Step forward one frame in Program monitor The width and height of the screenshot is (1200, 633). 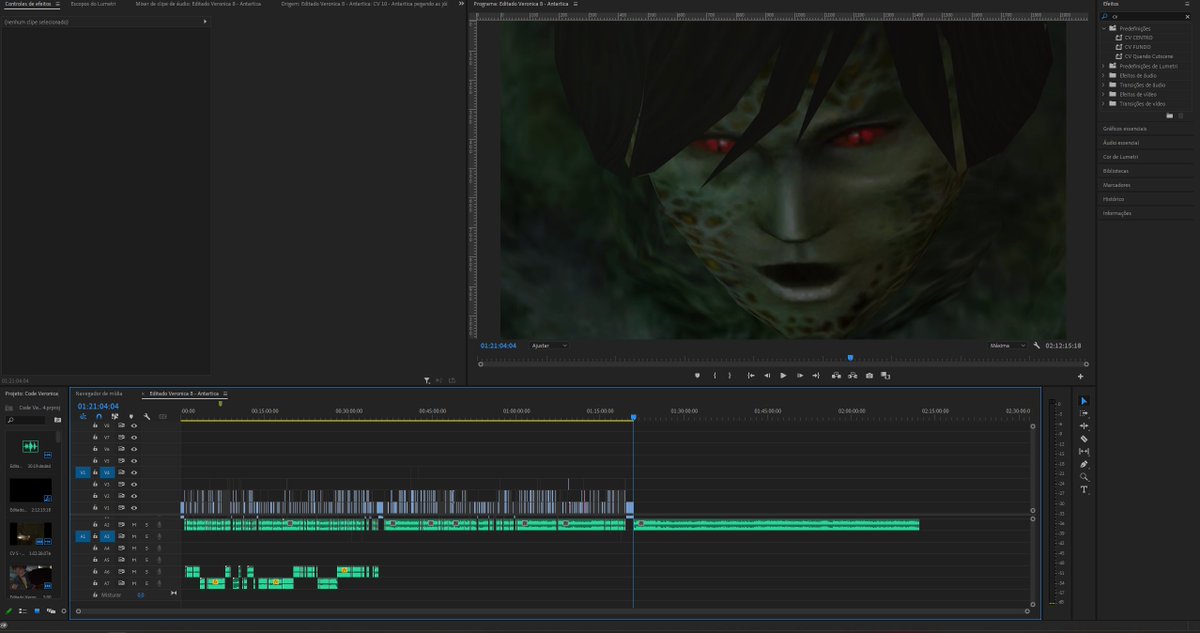pos(800,376)
